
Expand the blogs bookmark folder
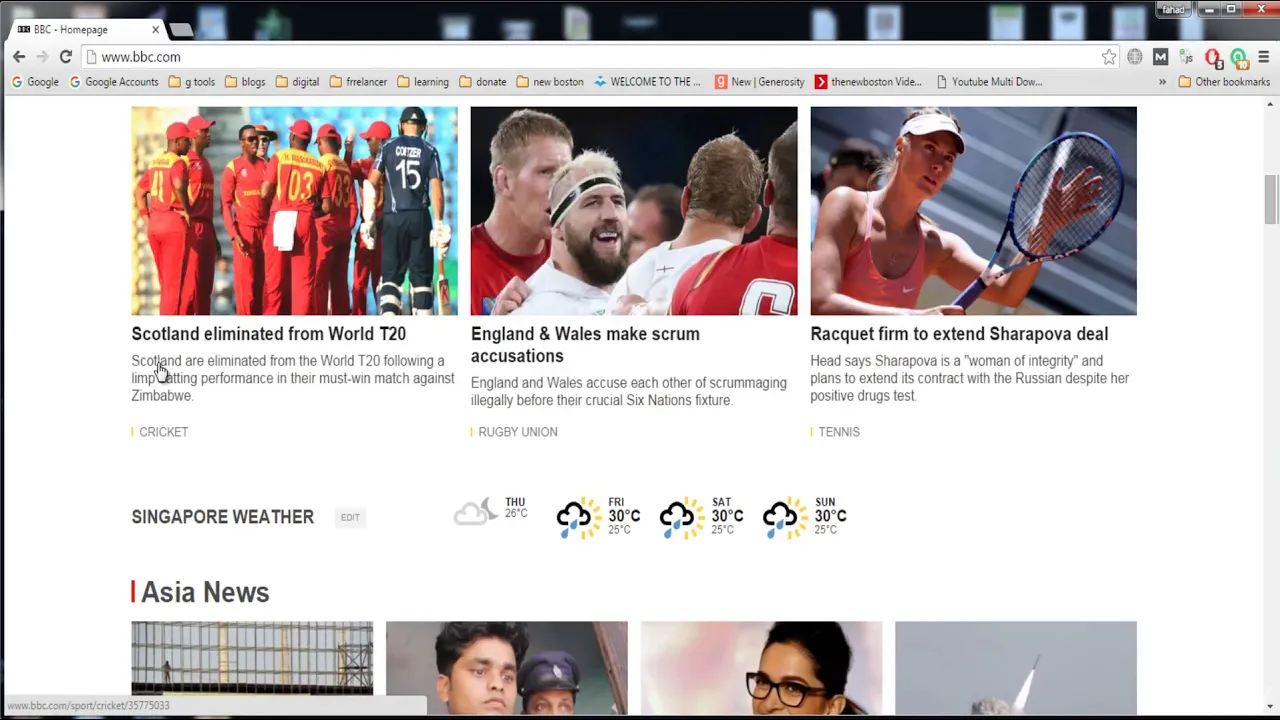245,82
